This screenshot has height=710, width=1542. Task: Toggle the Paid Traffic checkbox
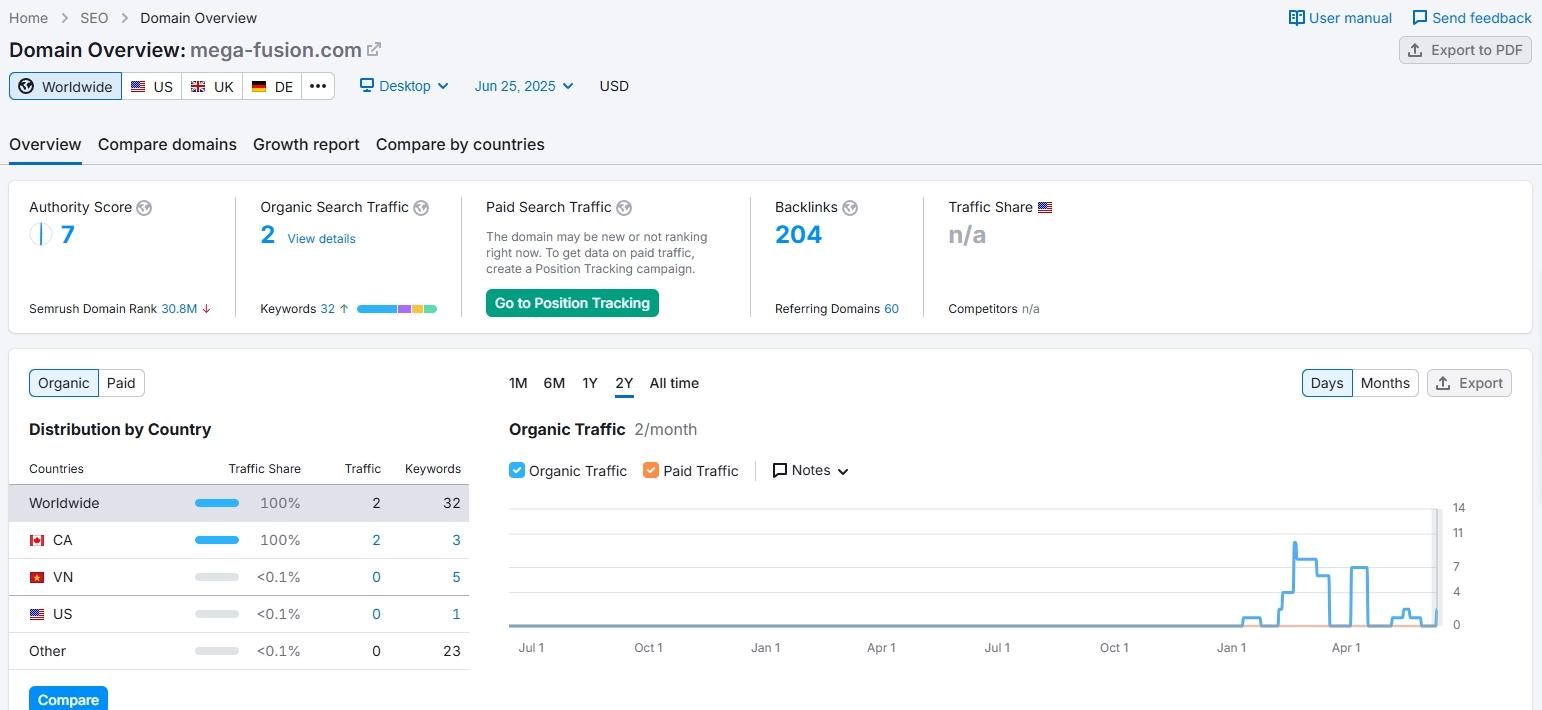click(651, 470)
